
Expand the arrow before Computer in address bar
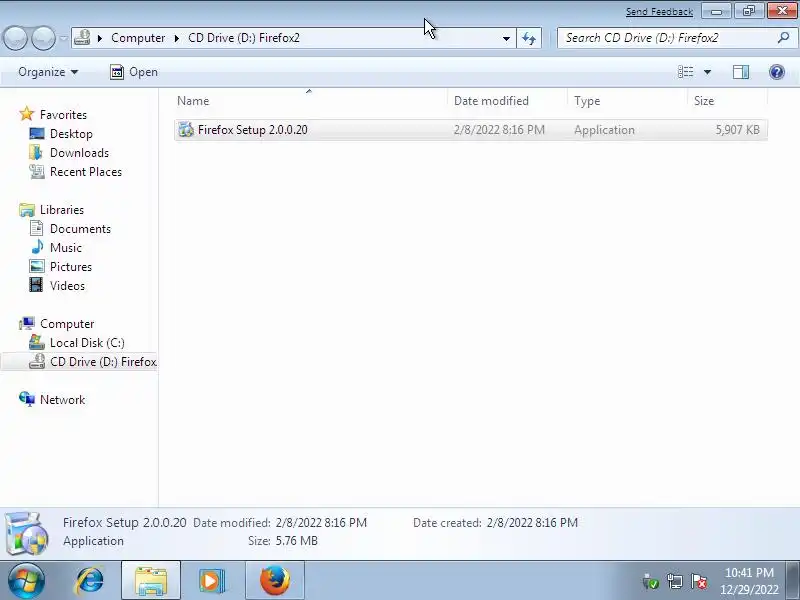coord(100,38)
